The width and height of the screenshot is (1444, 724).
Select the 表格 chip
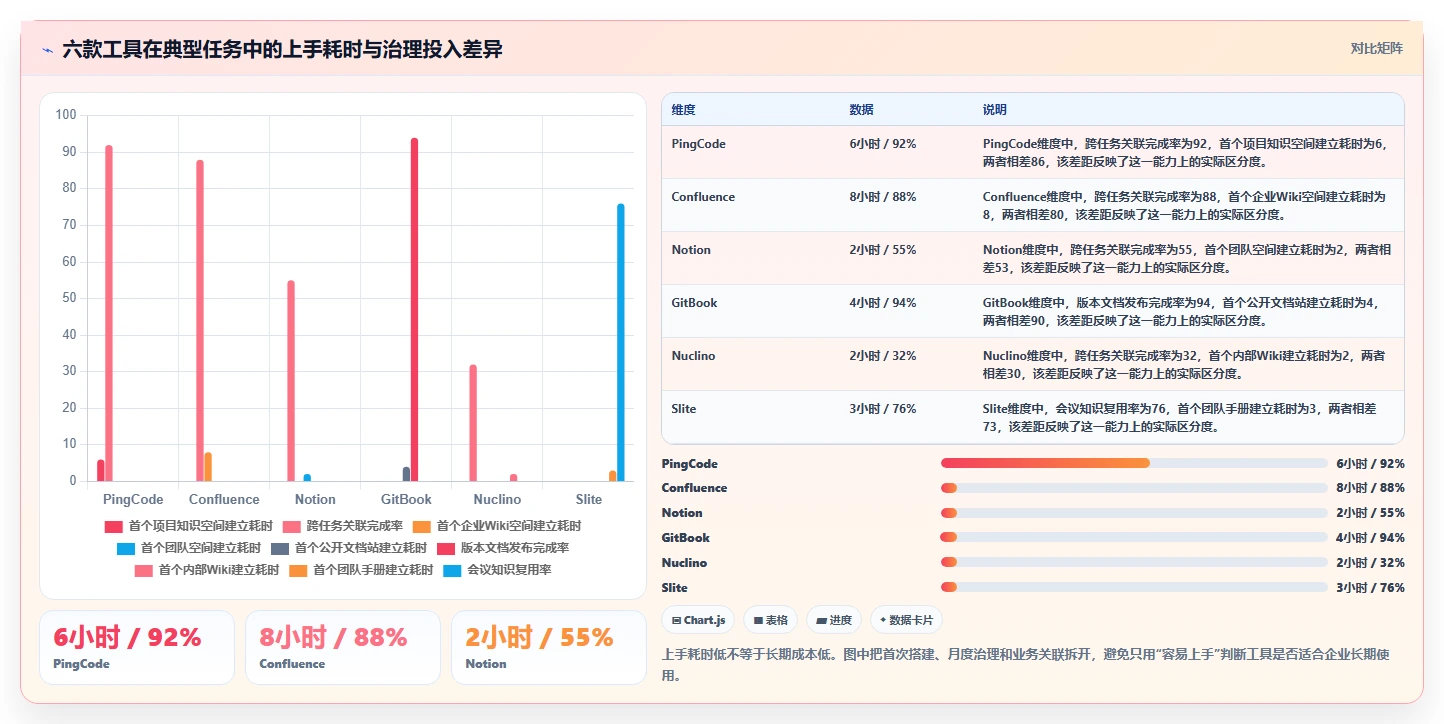pos(770,620)
